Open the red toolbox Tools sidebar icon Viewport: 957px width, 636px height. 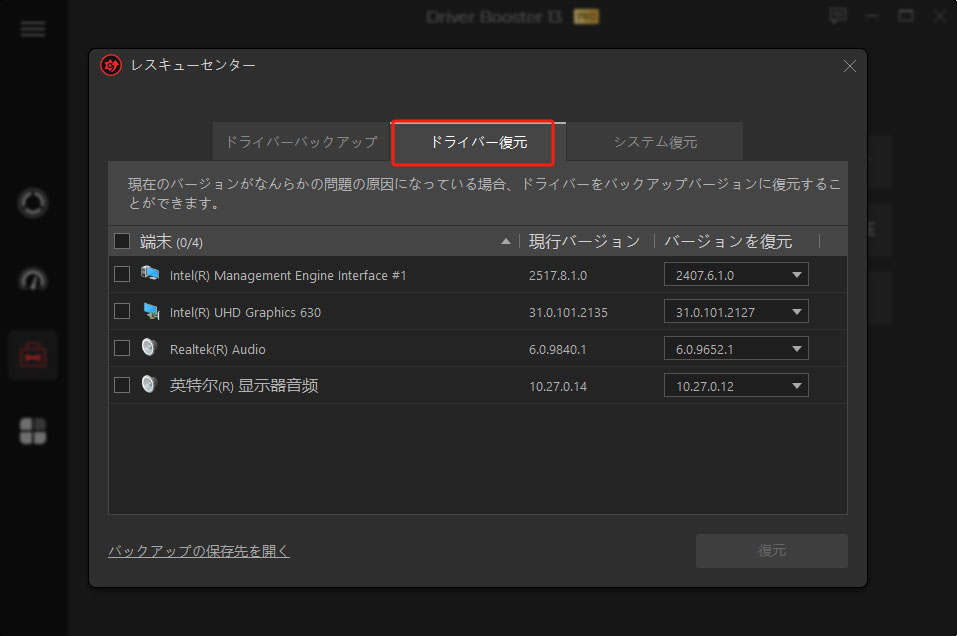tap(33, 355)
